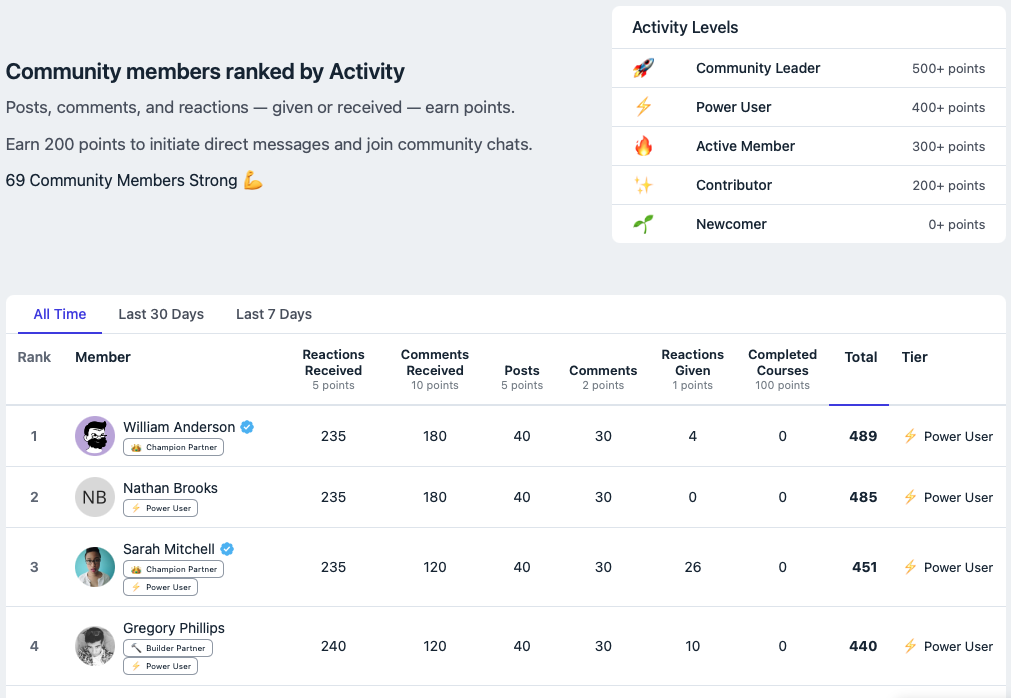Click the Rank column header
The image size is (1011, 698).
click(34, 357)
